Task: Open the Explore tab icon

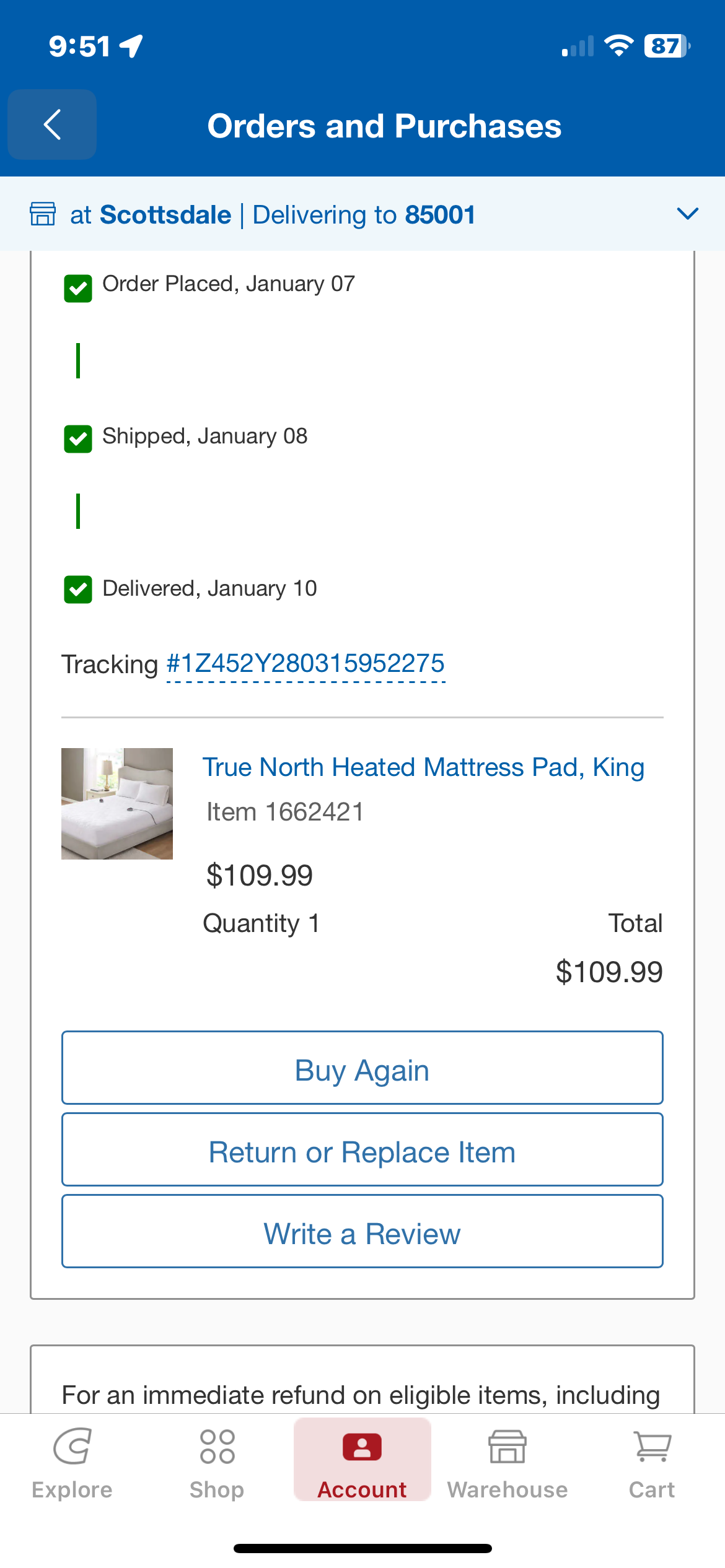Action: [72, 1447]
